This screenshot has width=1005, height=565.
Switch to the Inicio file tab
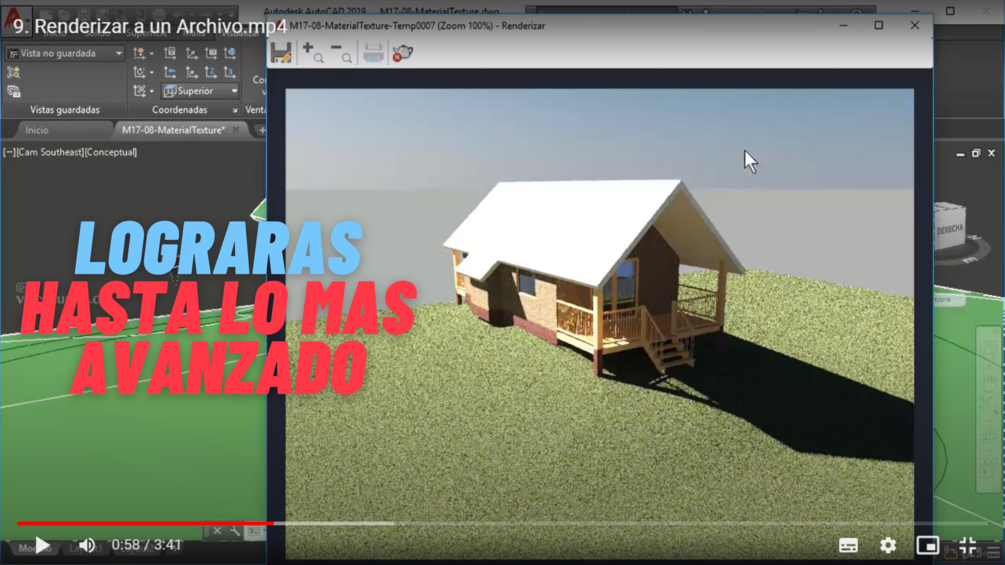pyautogui.click(x=37, y=130)
